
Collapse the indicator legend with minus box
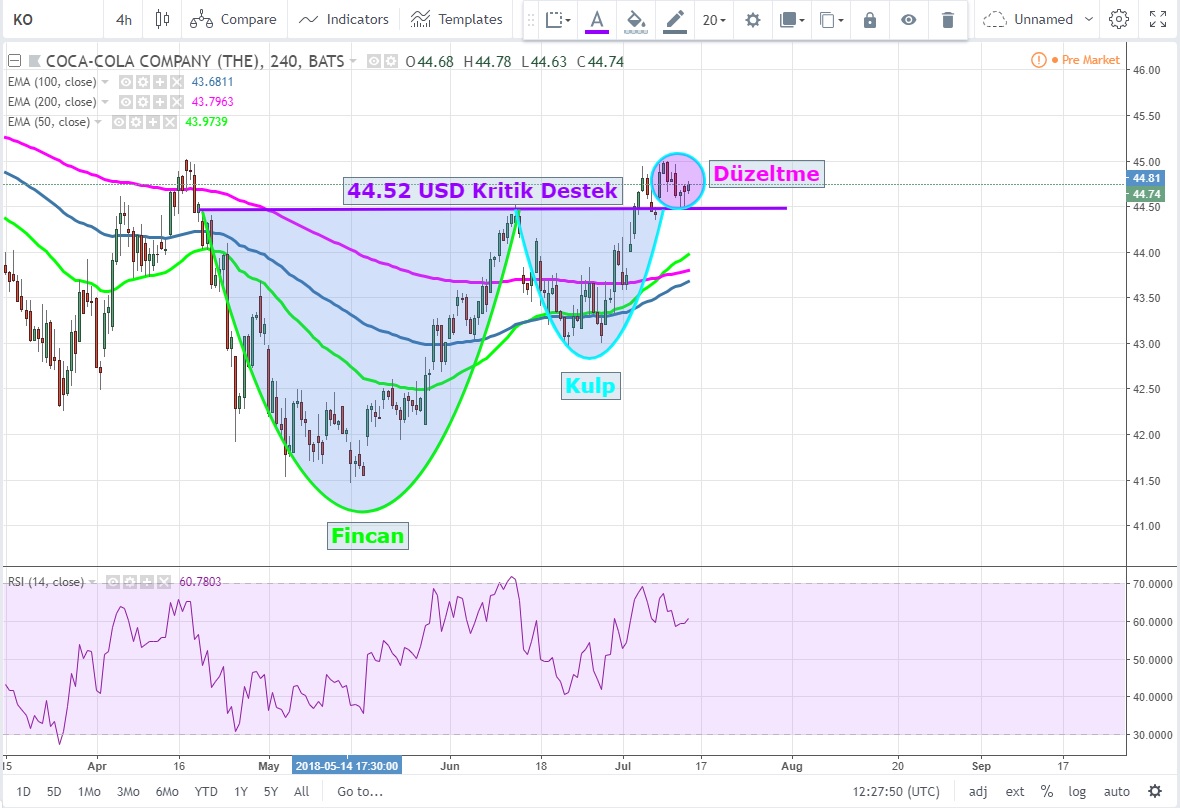14,61
